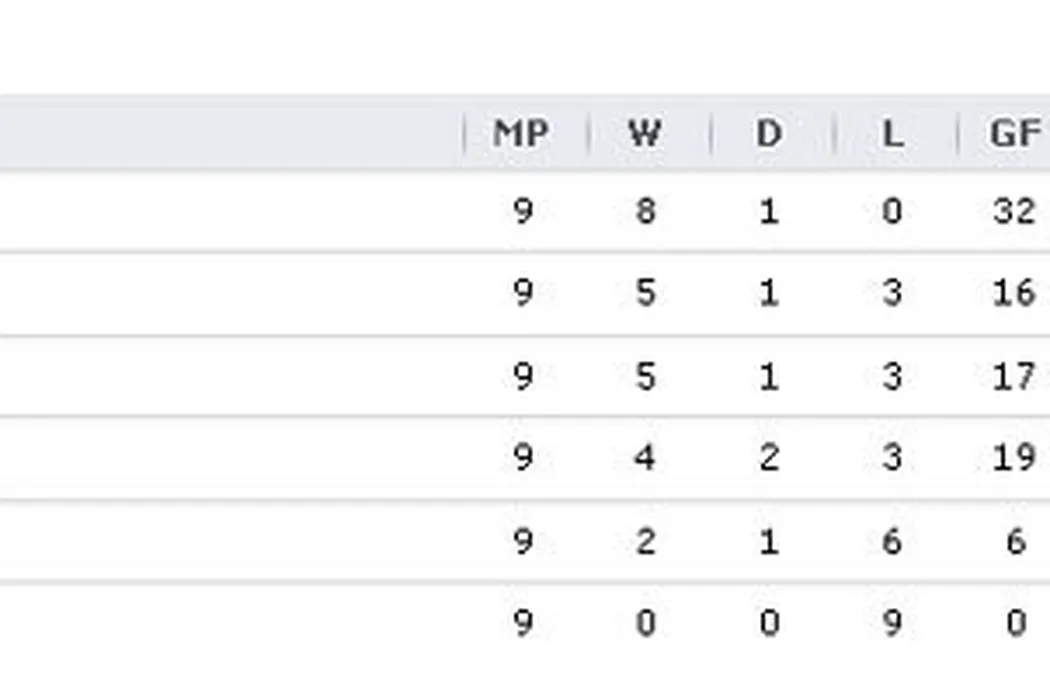This screenshot has width=1050, height=700.
Task: Select MP value in the row with 32 GF
Action: [x=522, y=211]
